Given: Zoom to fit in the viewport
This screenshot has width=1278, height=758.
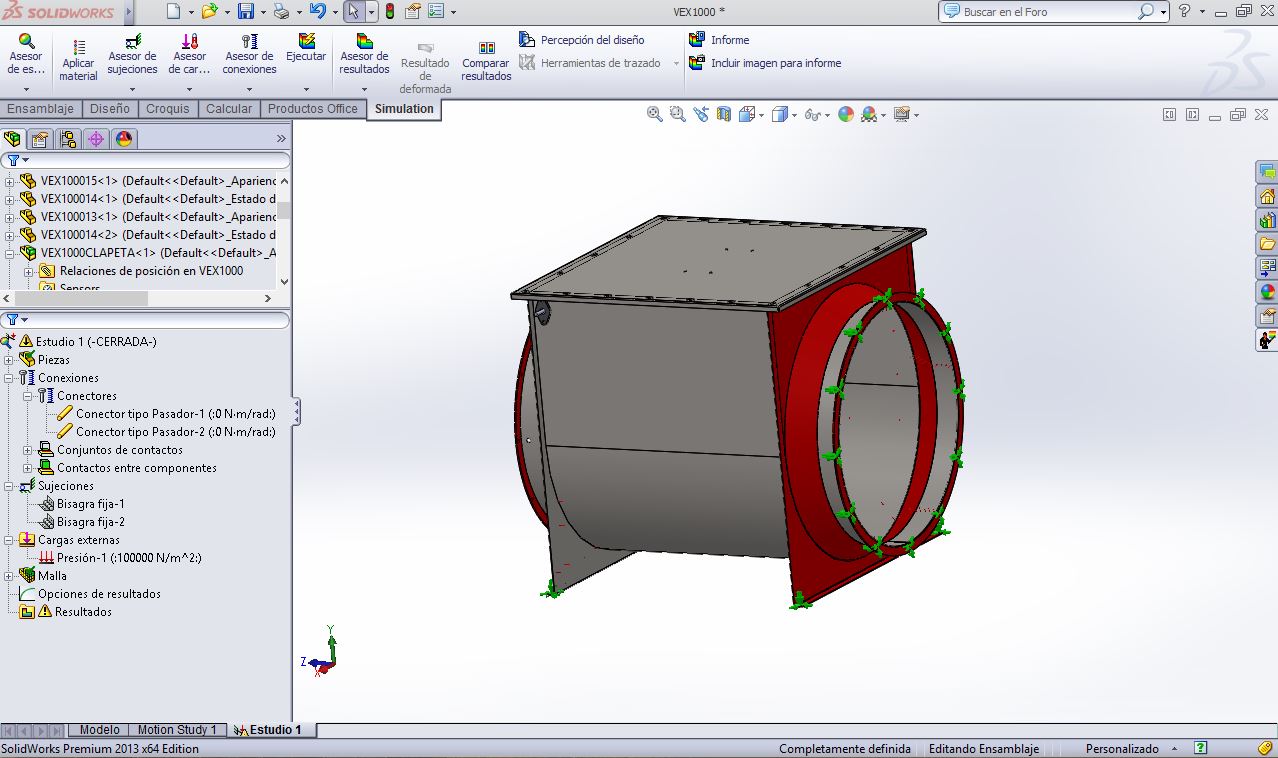Looking at the screenshot, I should pyautogui.click(x=655, y=114).
